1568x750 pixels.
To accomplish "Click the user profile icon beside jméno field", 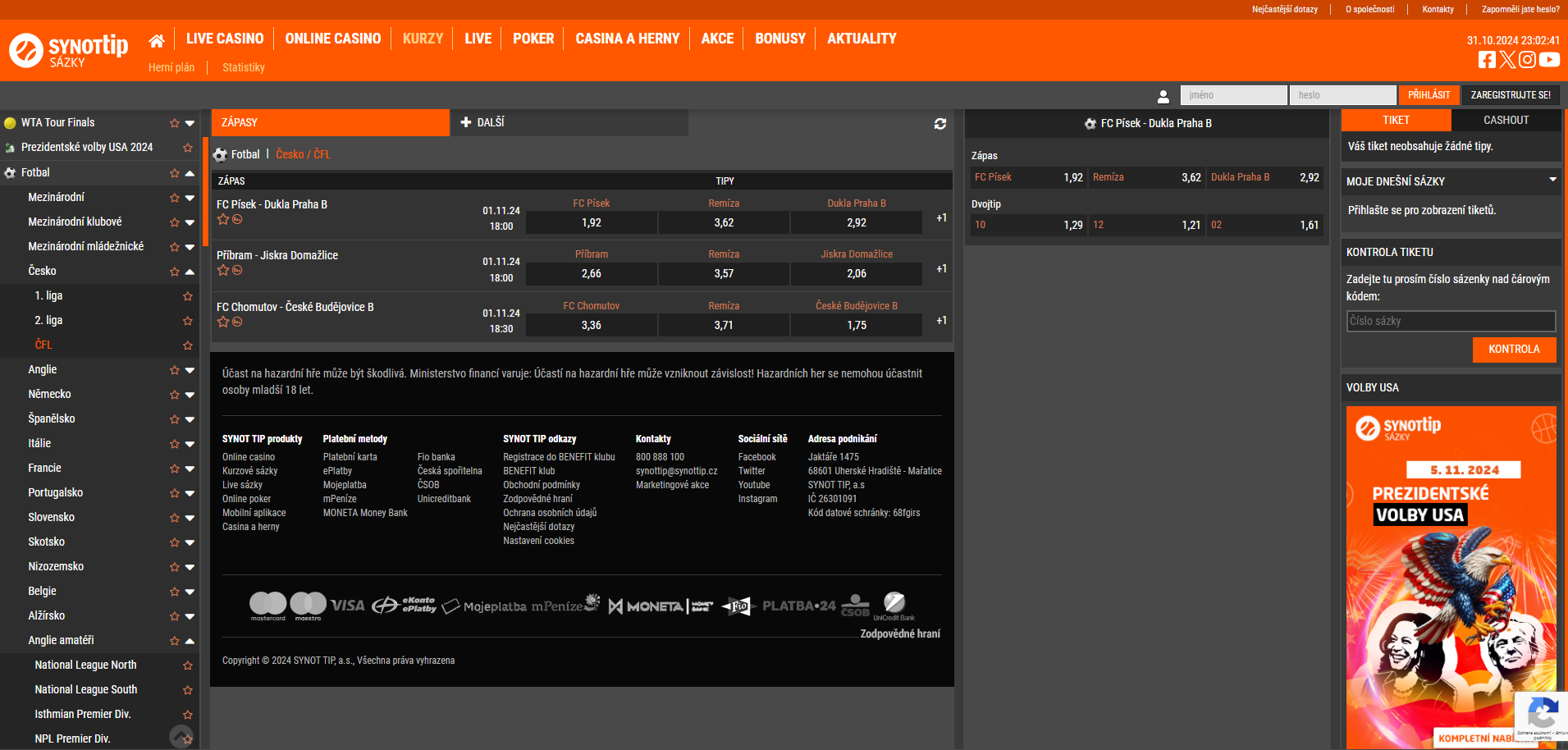I will [x=1163, y=96].
